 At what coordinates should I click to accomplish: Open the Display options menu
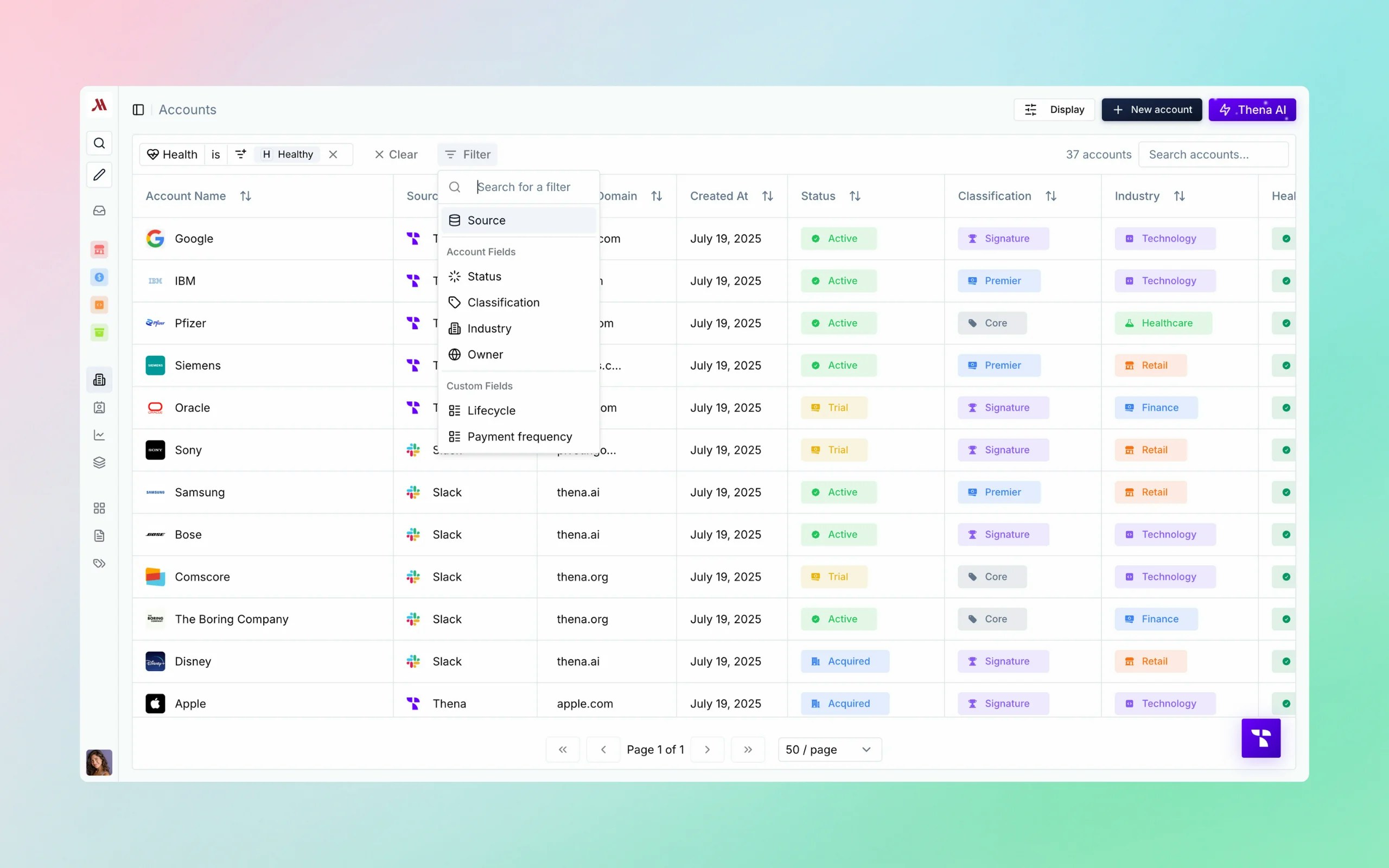tap(1054, 110)
